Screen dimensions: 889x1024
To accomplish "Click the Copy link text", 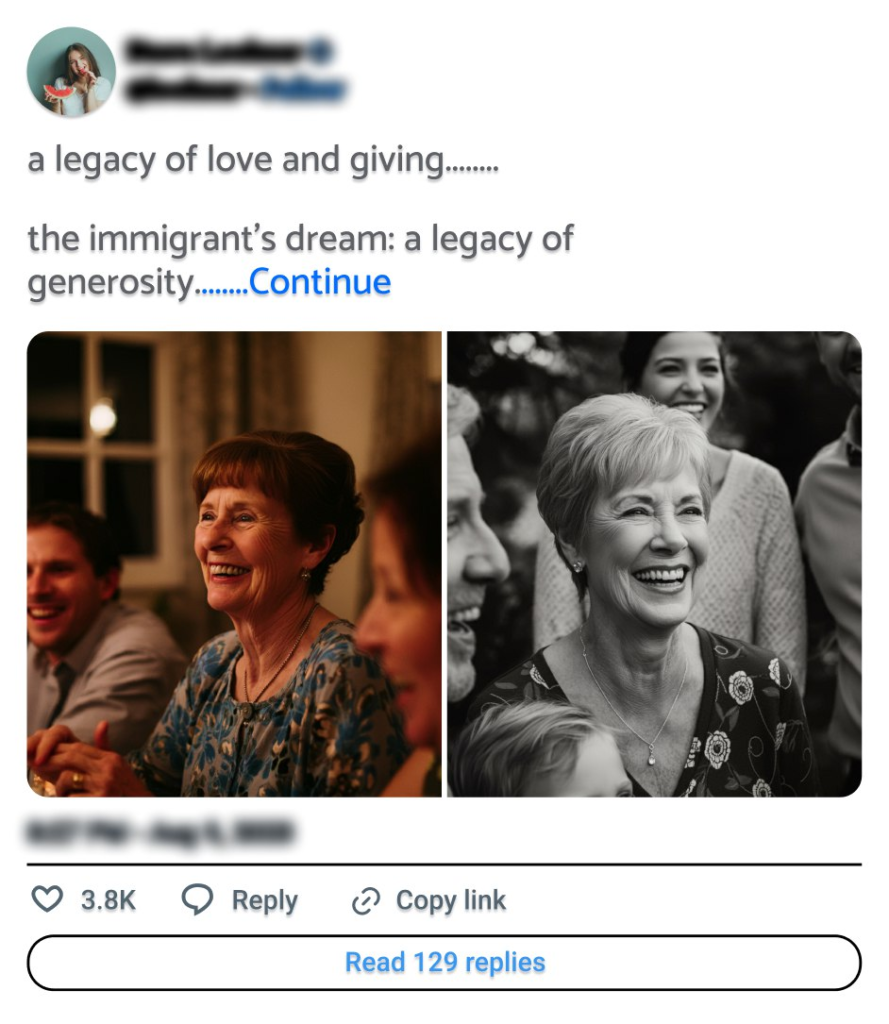I will [x=451, y=900].
